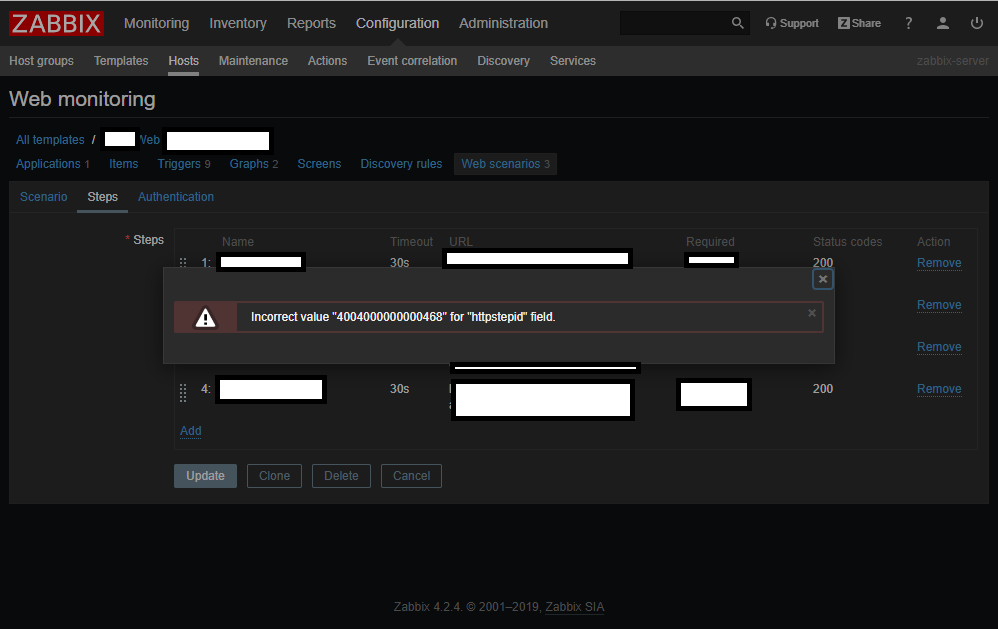Focus the global search field

click(675, 23)
